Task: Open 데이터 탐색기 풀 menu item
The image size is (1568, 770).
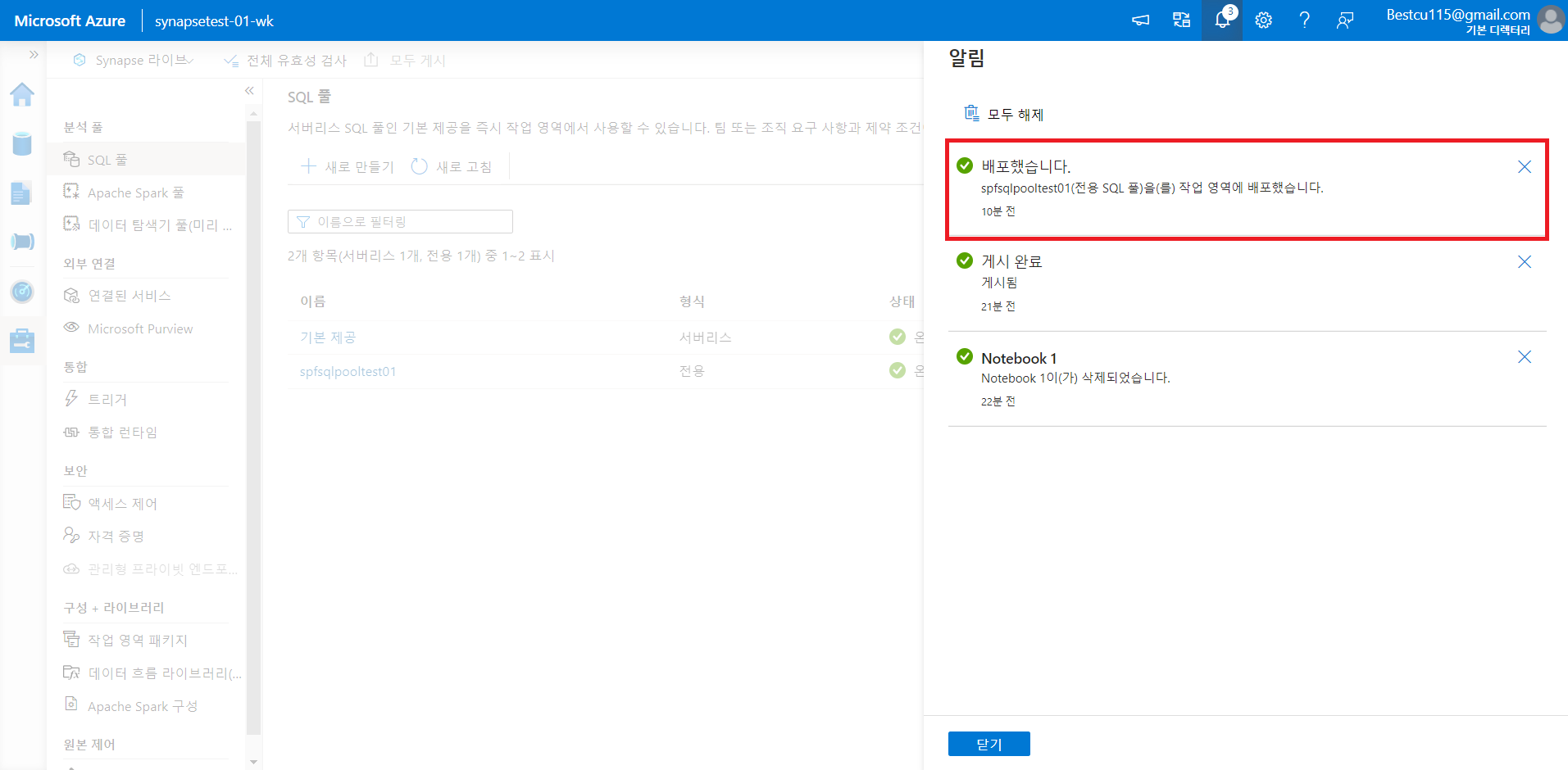Action: [x=148, y=225]
